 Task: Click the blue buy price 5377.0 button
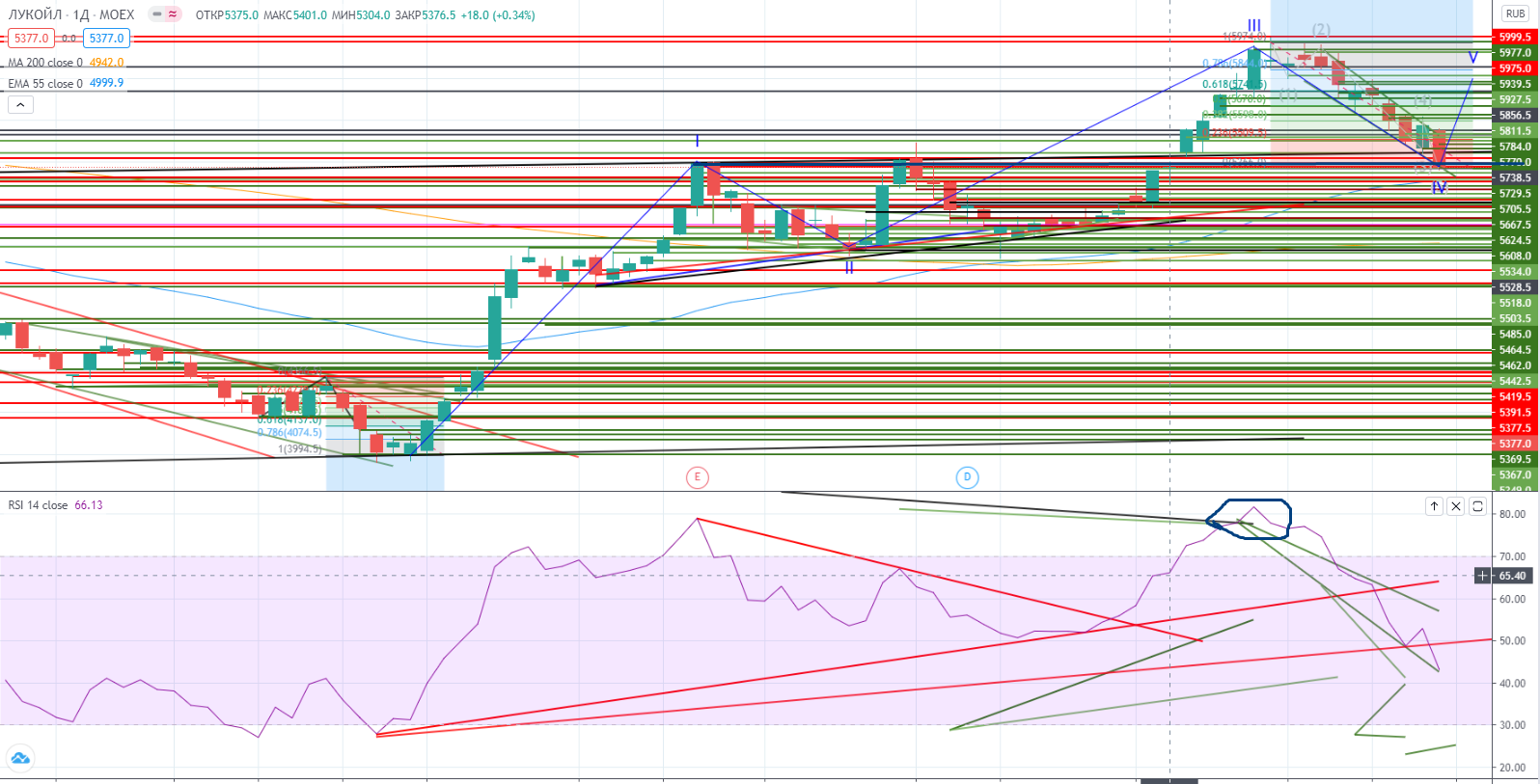click(106, 39)
